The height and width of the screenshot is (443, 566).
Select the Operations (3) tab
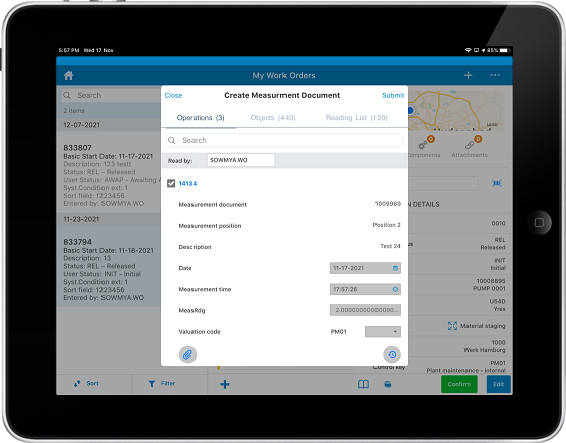click(x=200, y=118)
